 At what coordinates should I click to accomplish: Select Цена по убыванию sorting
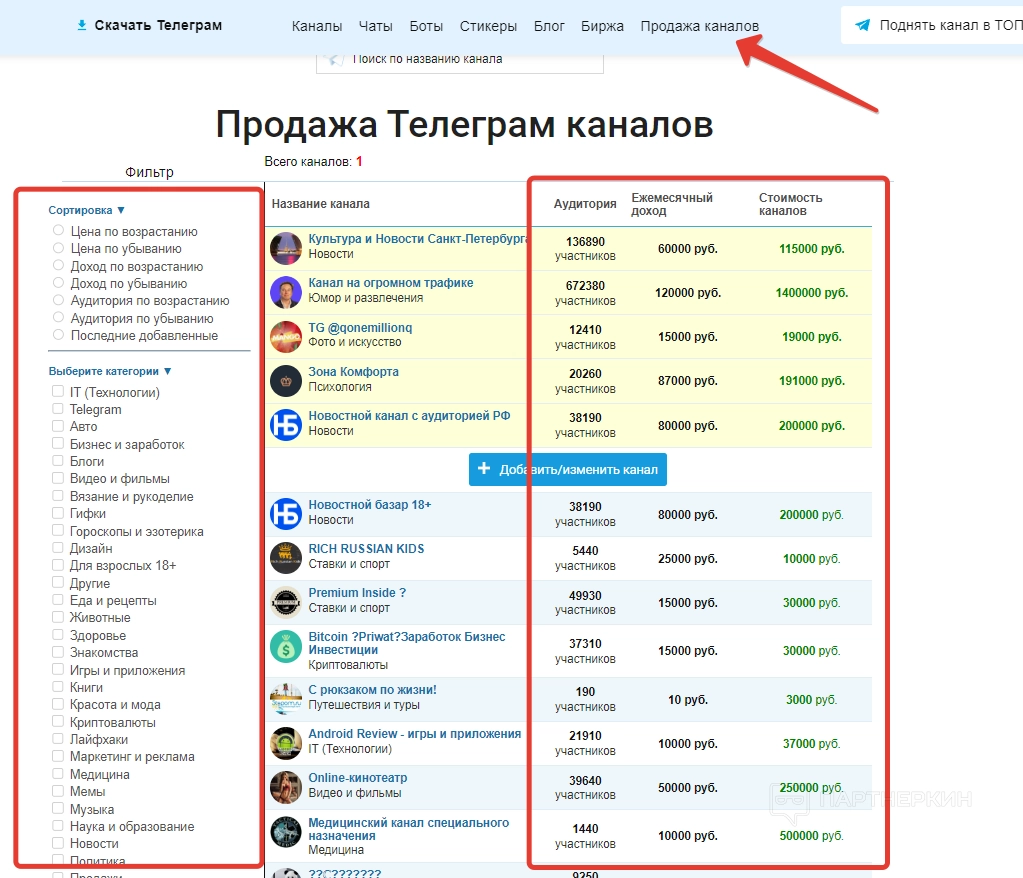(58, 248)
